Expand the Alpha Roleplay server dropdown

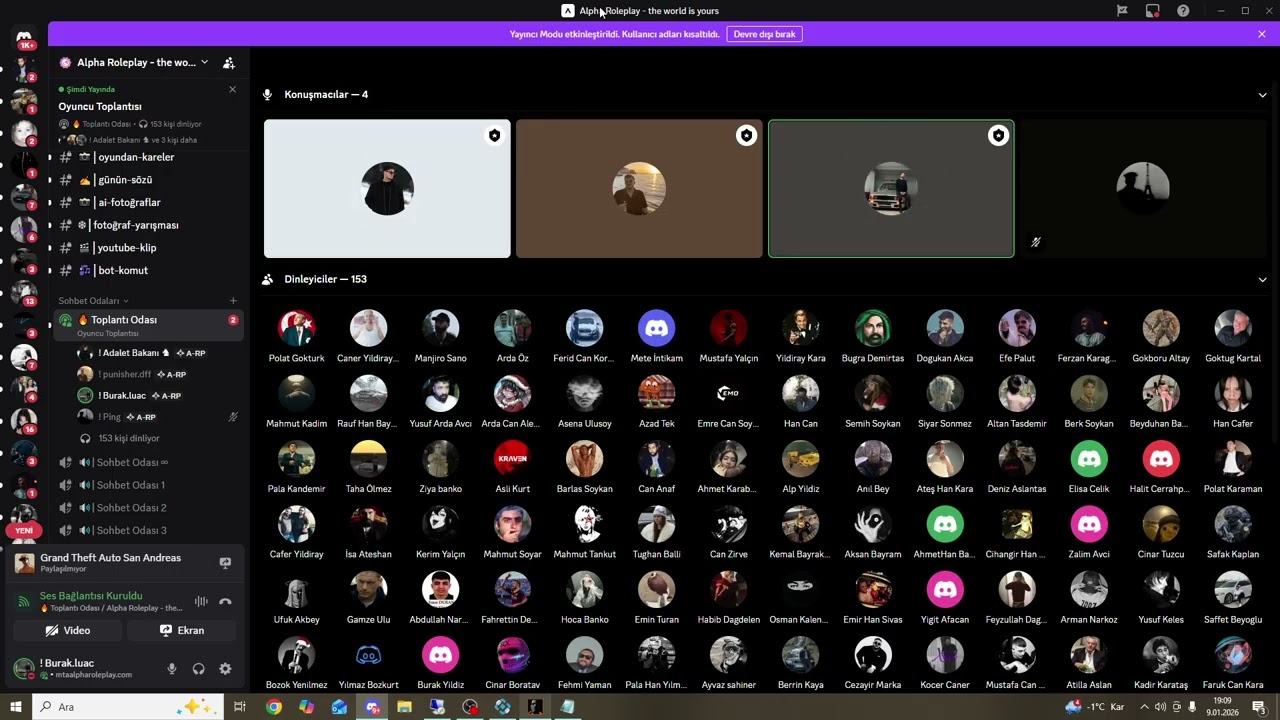tap(204, 62)
